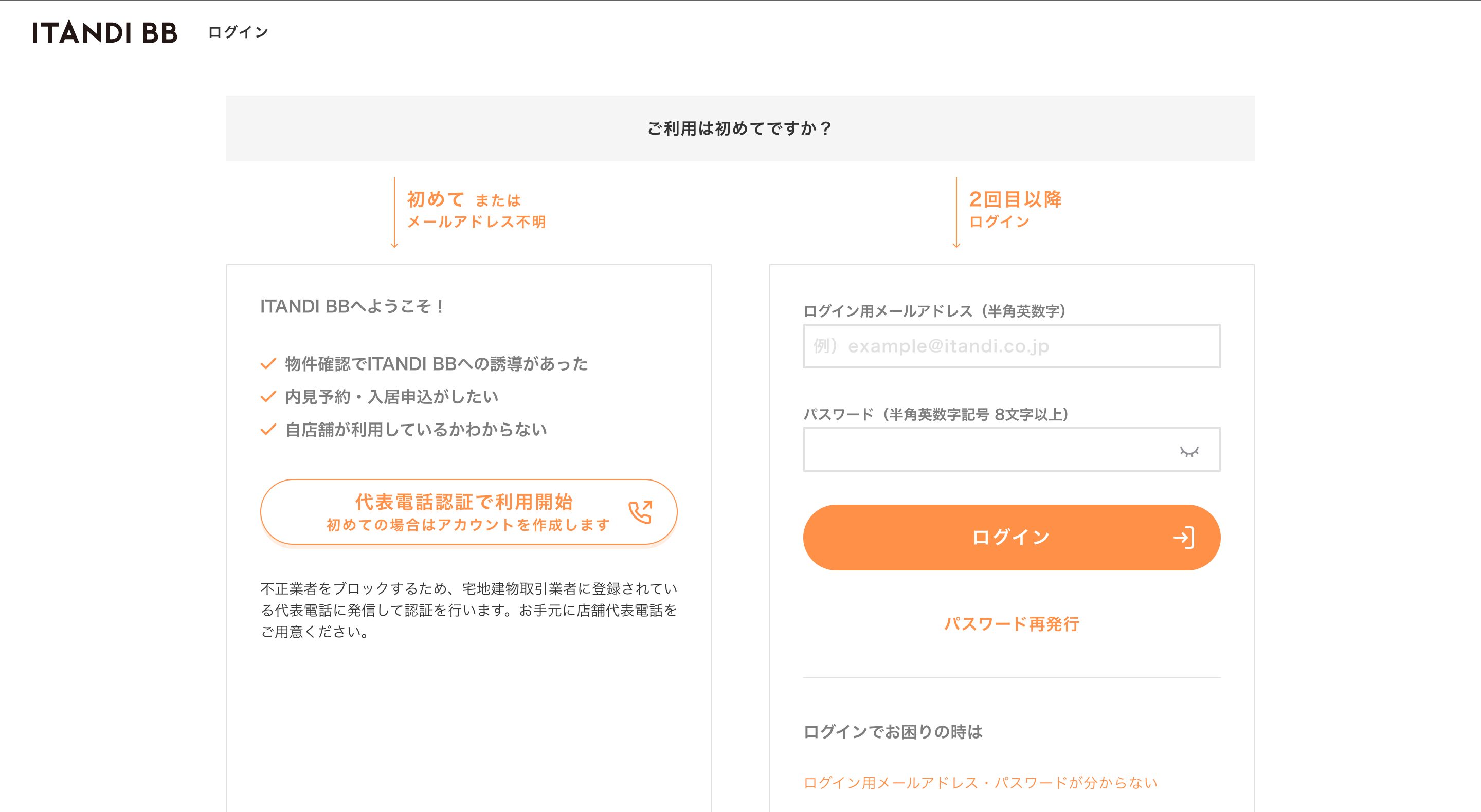Click the 2回目以降 heading
This screenshot has width=1481, height=812.
pyautogui.click(x=1015, y=199)
